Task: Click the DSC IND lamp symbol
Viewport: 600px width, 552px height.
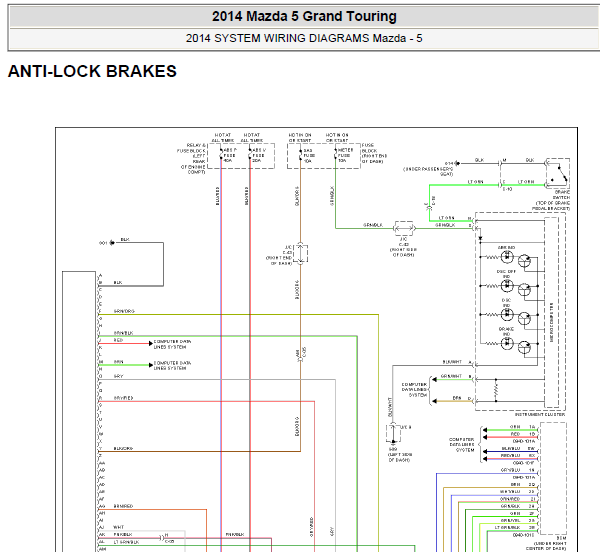Action: 507,314
